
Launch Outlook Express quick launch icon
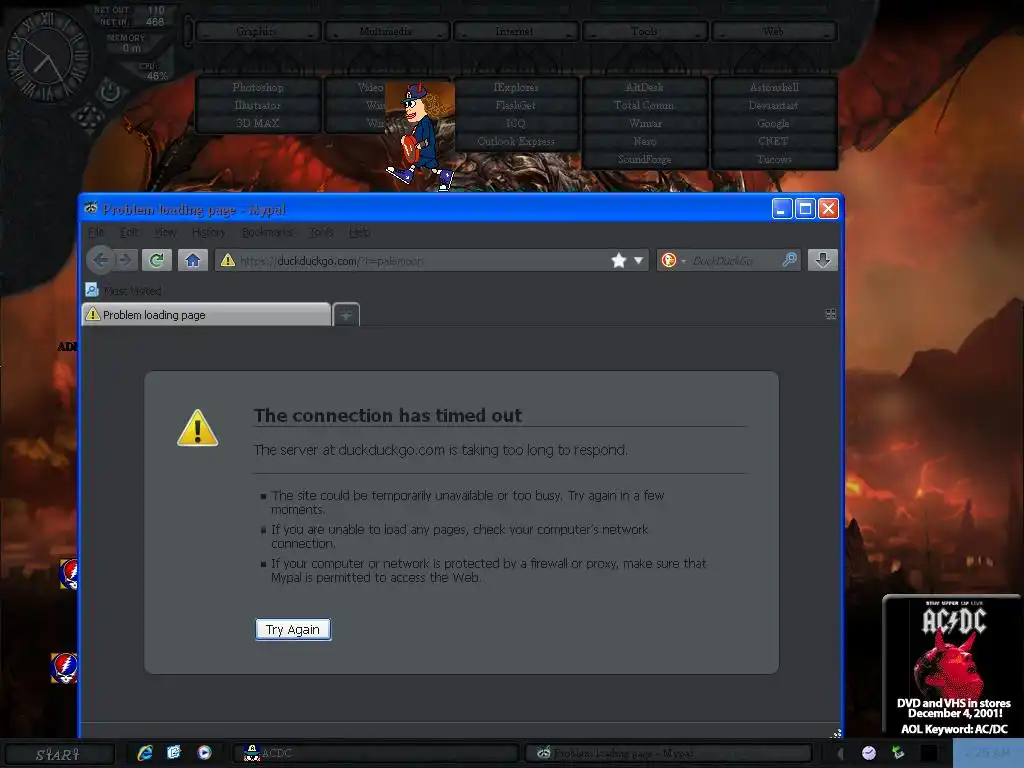click(x=174, y=753)
